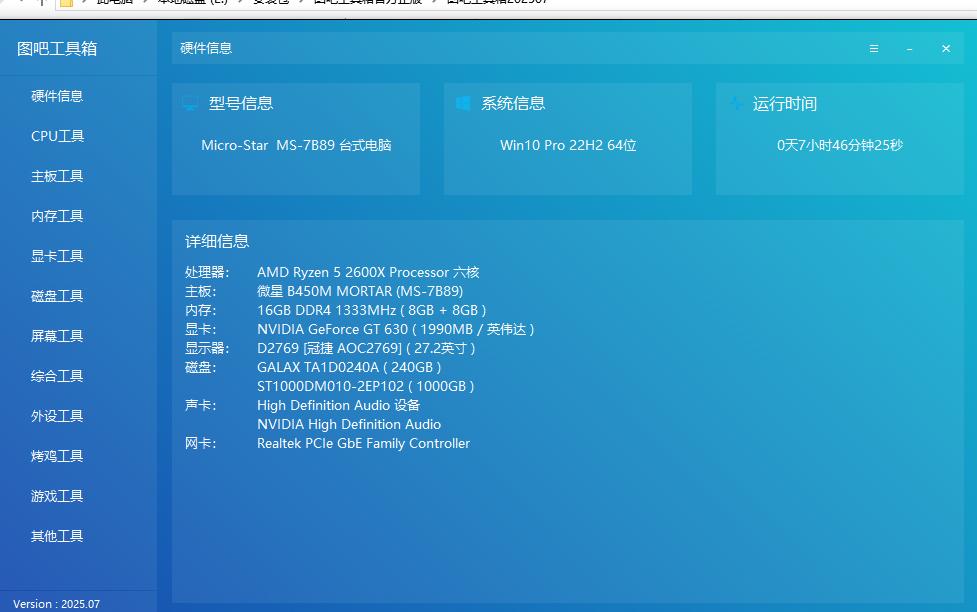Screen dimensions: 977x612
Task: Select 游戏工具 from the sidebar
Action: tap(57, 496)
